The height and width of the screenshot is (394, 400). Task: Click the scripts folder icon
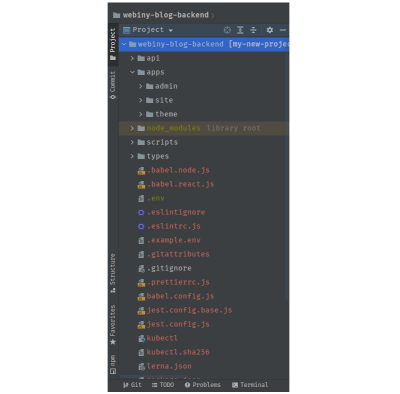(141, 142)
